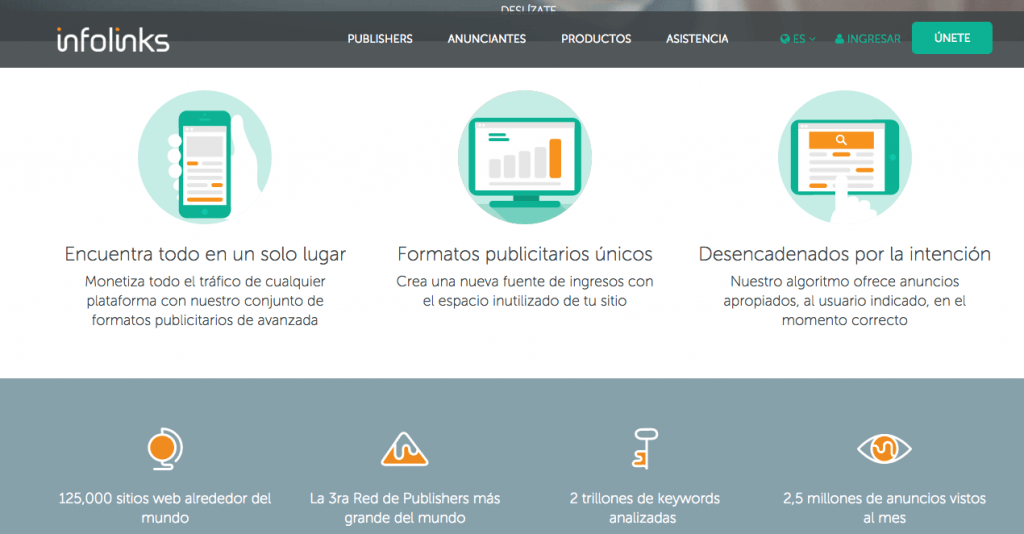Click paragraph starting Crea una nueva fuente
The image size is (1024, 534).
525,291
